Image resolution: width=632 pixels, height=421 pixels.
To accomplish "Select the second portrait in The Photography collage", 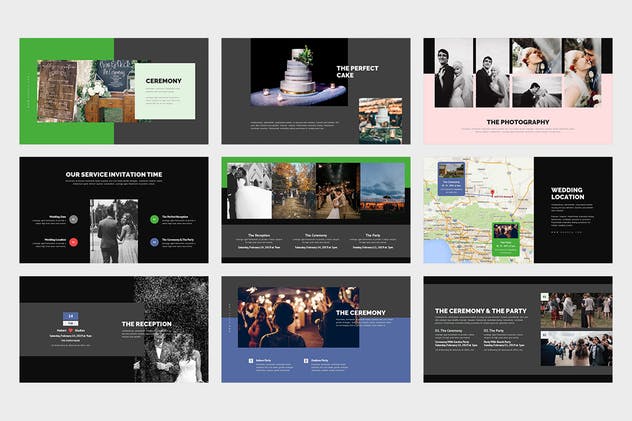I will click(492, 73).
